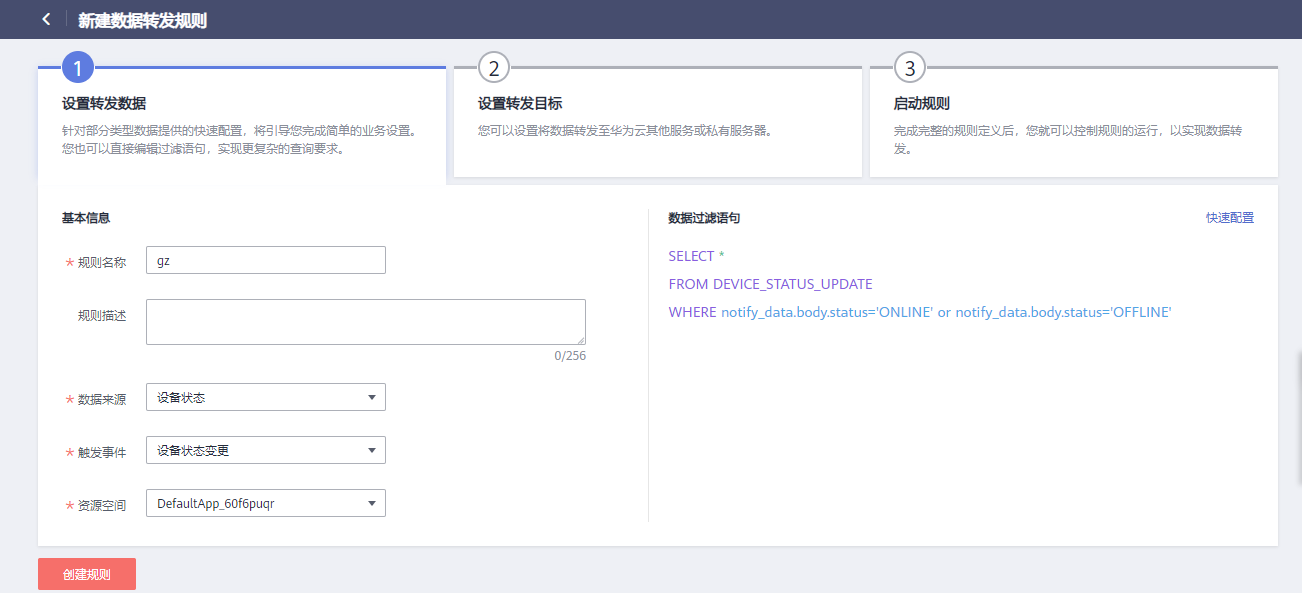The image size is (1302, 593).
Task: Click the step 3 circle icon
Action: point(909,68)
